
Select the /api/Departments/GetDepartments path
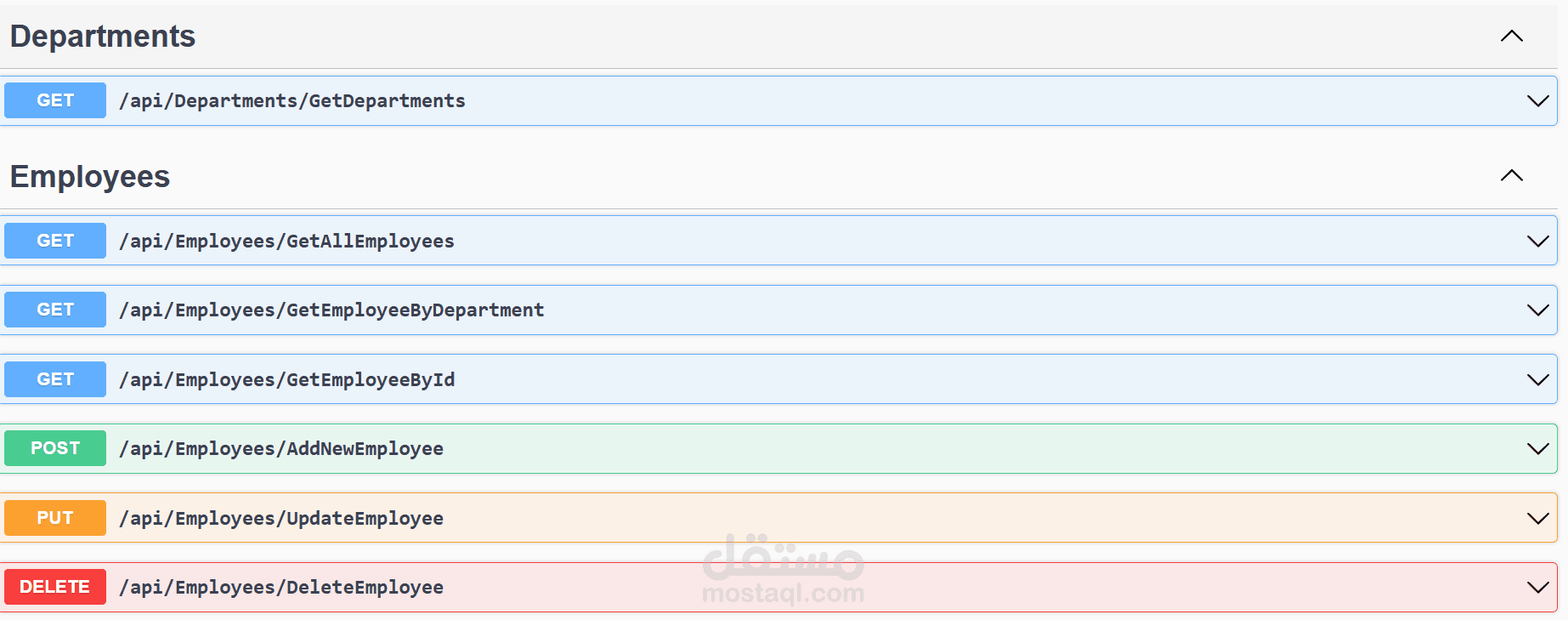click(292, 101)
